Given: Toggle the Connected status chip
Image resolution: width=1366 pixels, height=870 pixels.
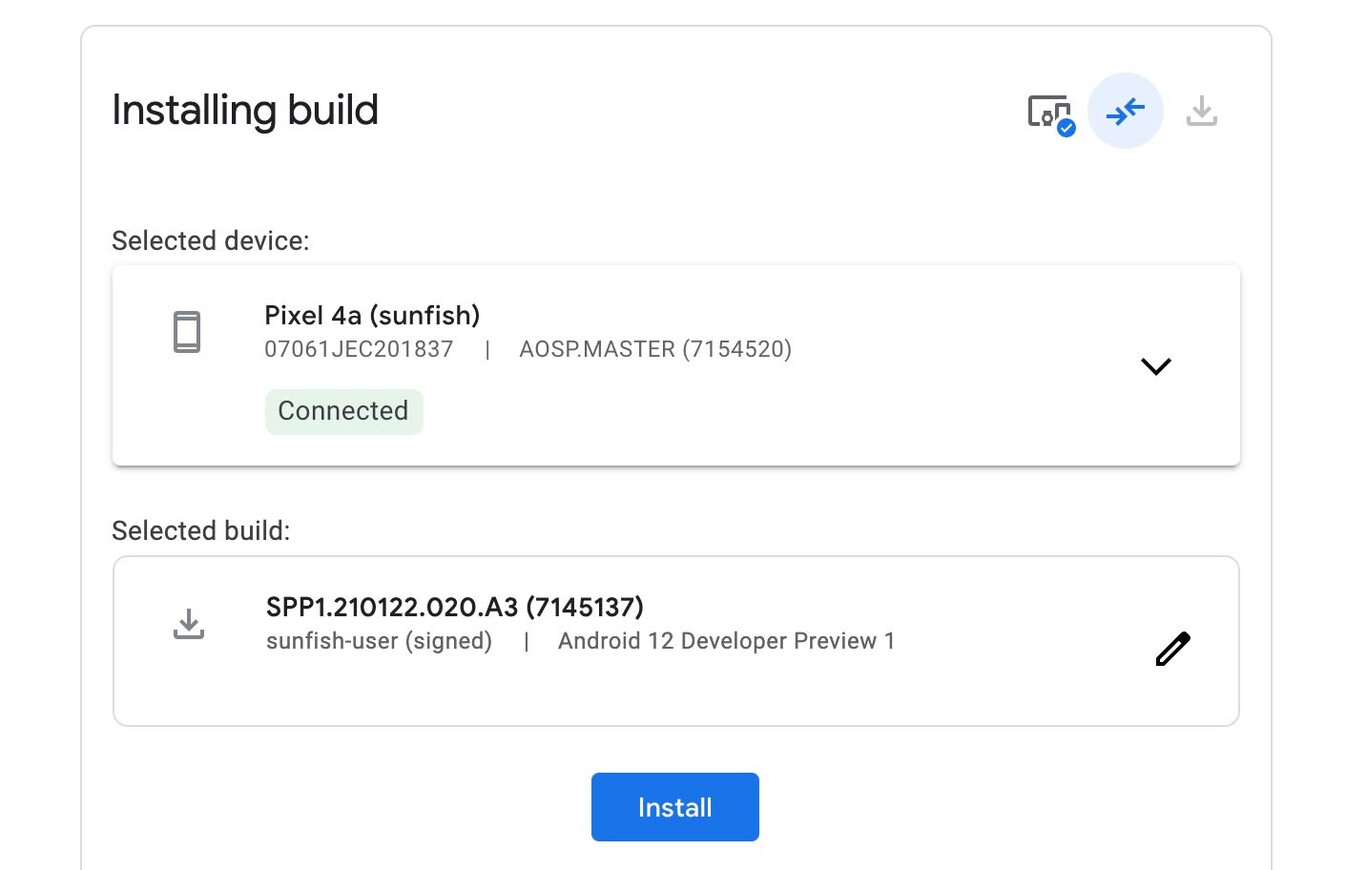Looking at the screenshot, I should (343, 411).
